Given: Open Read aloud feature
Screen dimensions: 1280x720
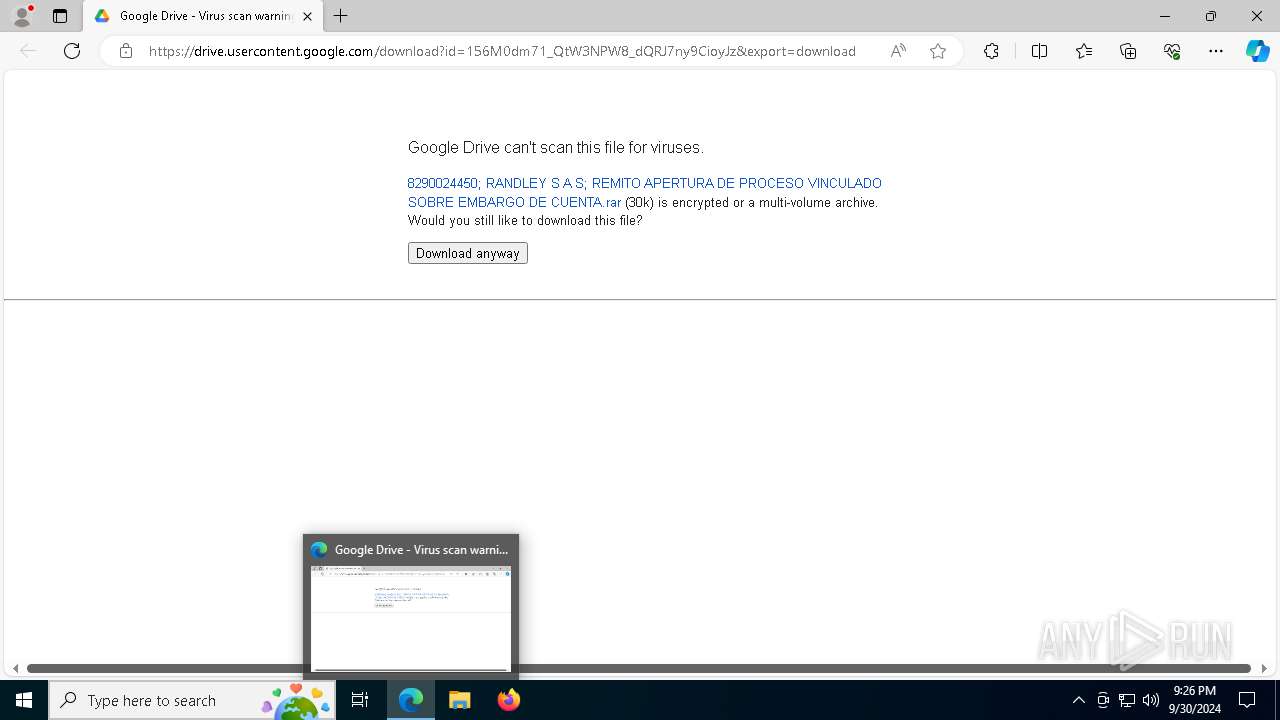Looking at the screenshot, I should point(898,51).
